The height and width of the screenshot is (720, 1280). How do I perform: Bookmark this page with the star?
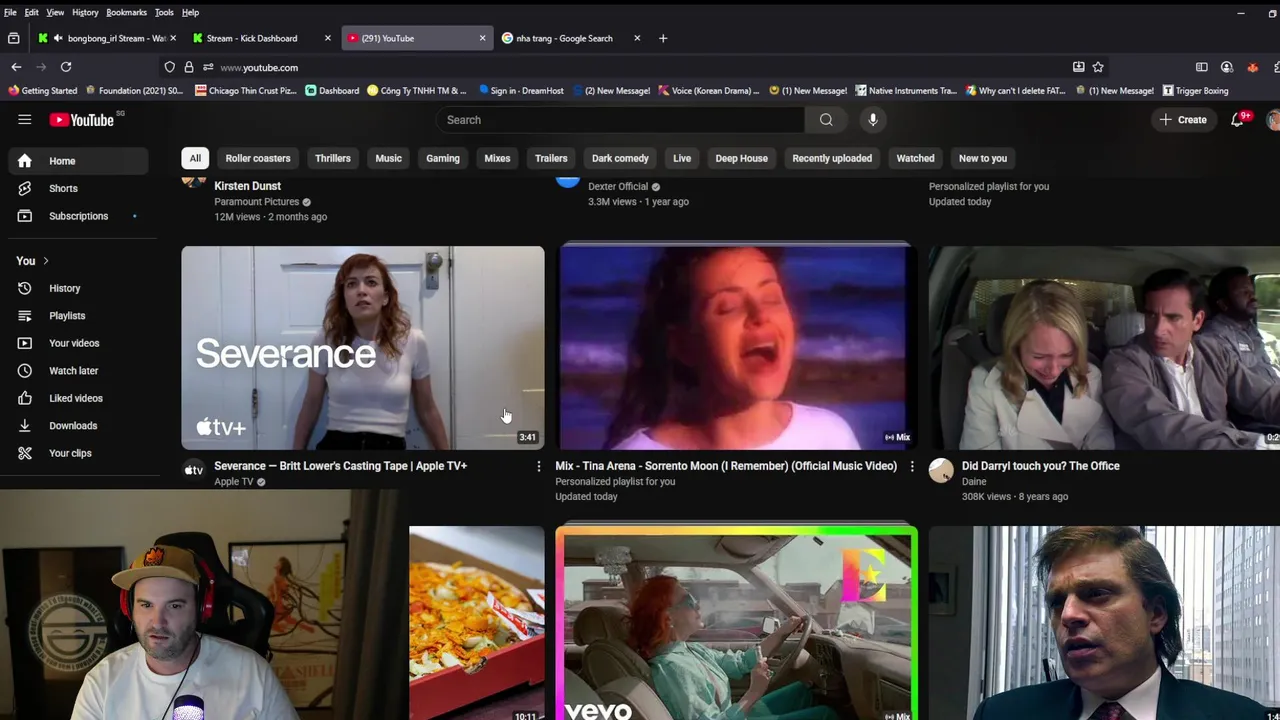pyautogui.click(x=1098, y=67)
